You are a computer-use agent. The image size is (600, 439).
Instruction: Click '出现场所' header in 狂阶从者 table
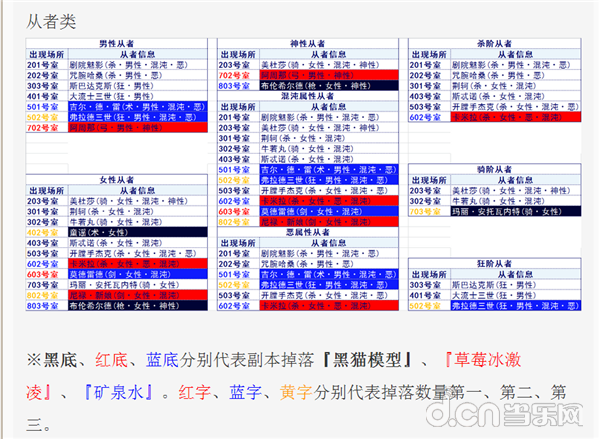click(x=429, y=274)
